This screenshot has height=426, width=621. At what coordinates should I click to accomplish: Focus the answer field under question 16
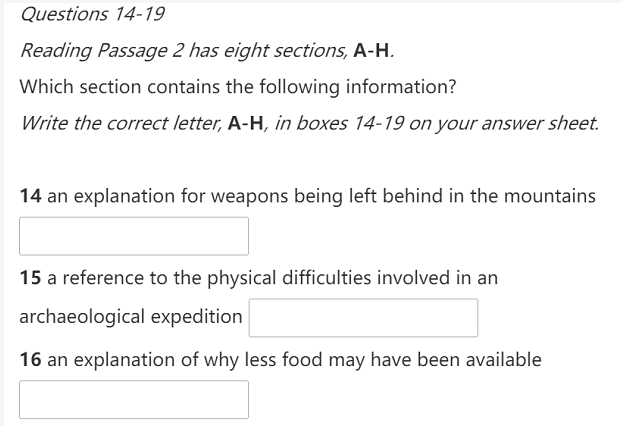click(134, 399)
